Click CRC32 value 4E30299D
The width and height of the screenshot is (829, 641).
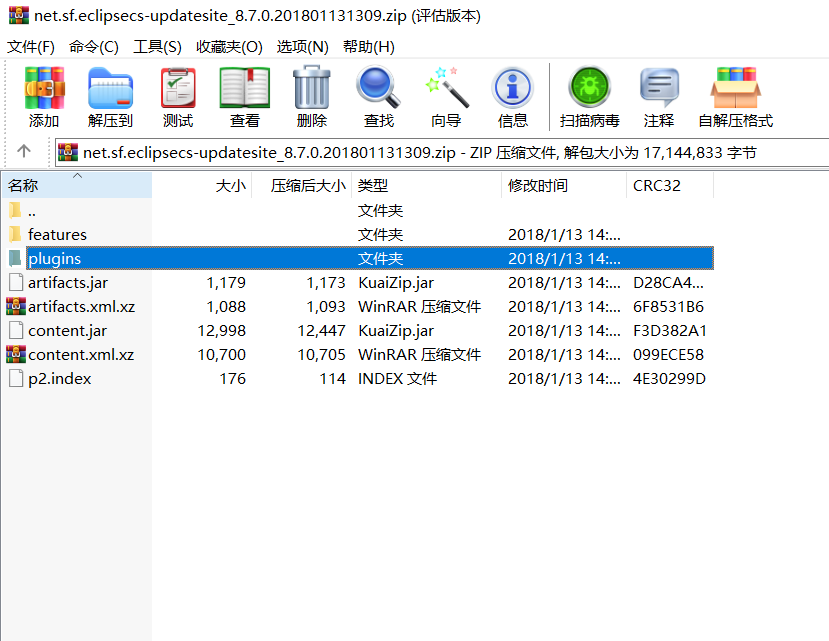click(669, 379)
